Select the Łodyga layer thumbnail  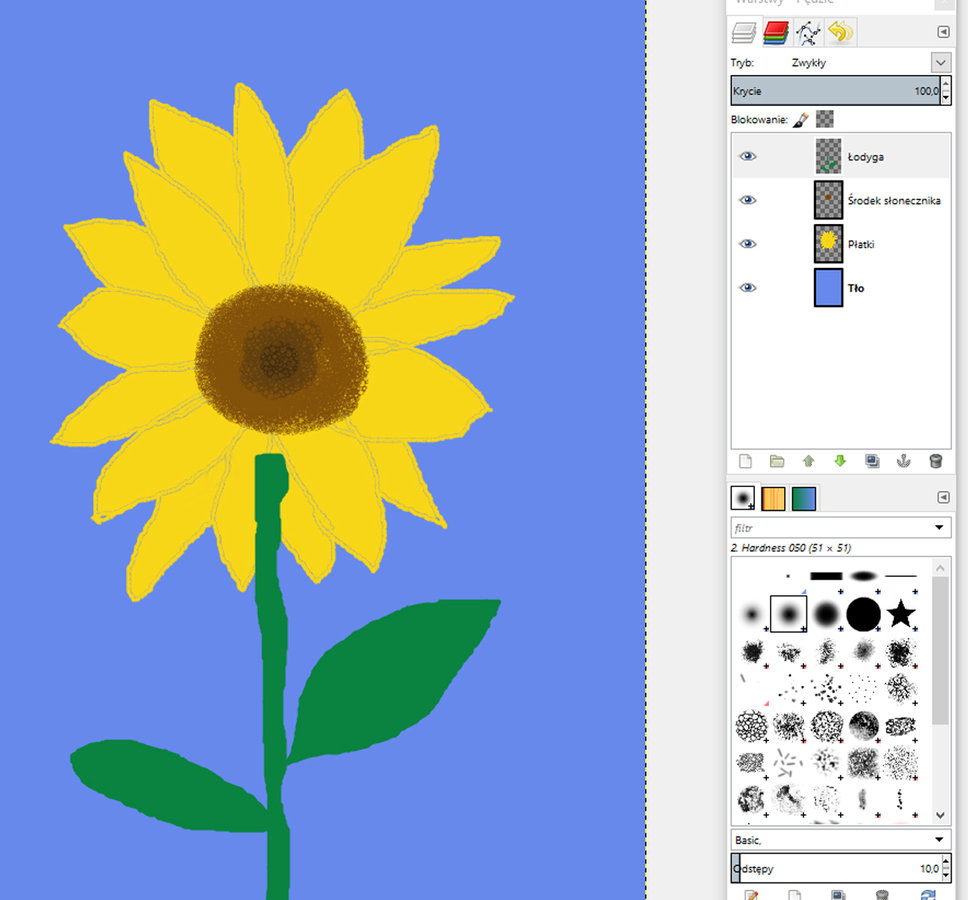pyautogui.click(x=828, y=156)
